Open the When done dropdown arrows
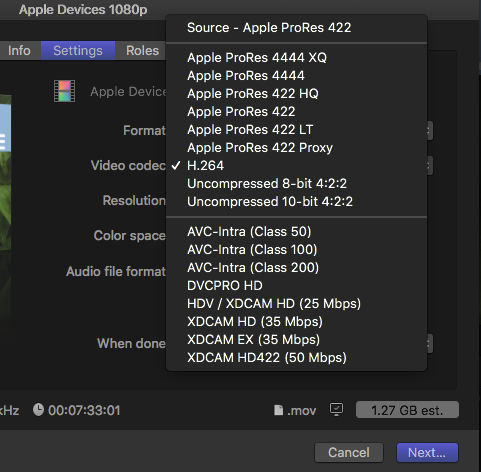 pos(429,344)
